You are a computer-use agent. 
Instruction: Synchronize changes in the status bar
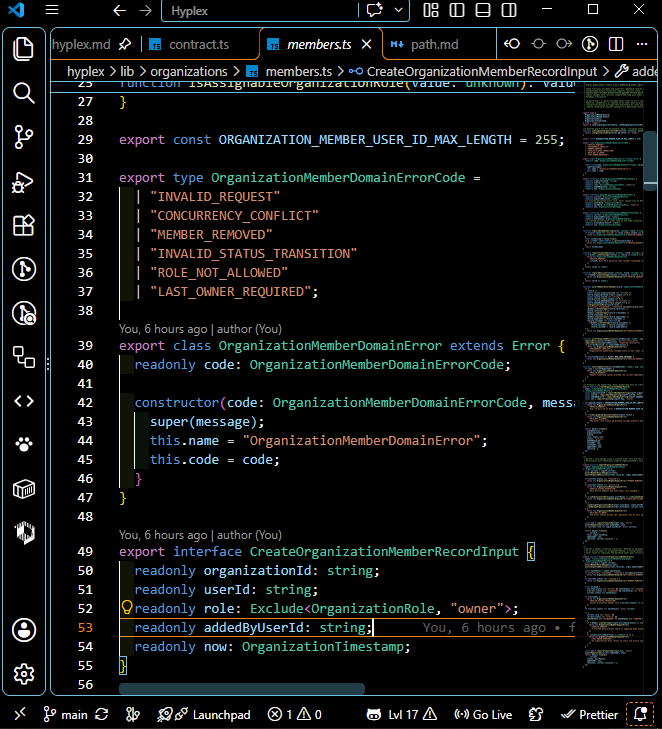coord(102,715)
